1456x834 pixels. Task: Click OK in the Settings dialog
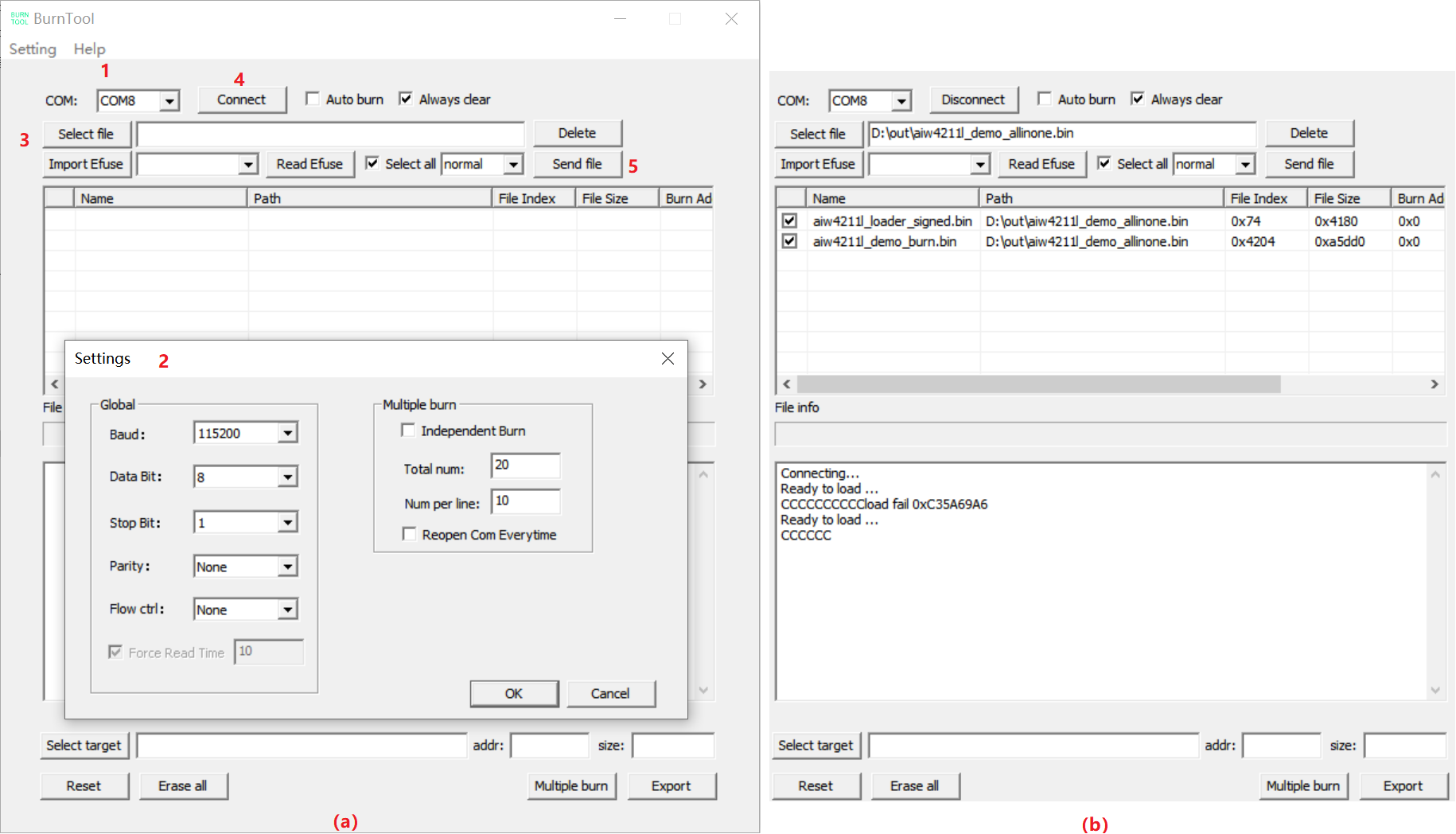513,693
